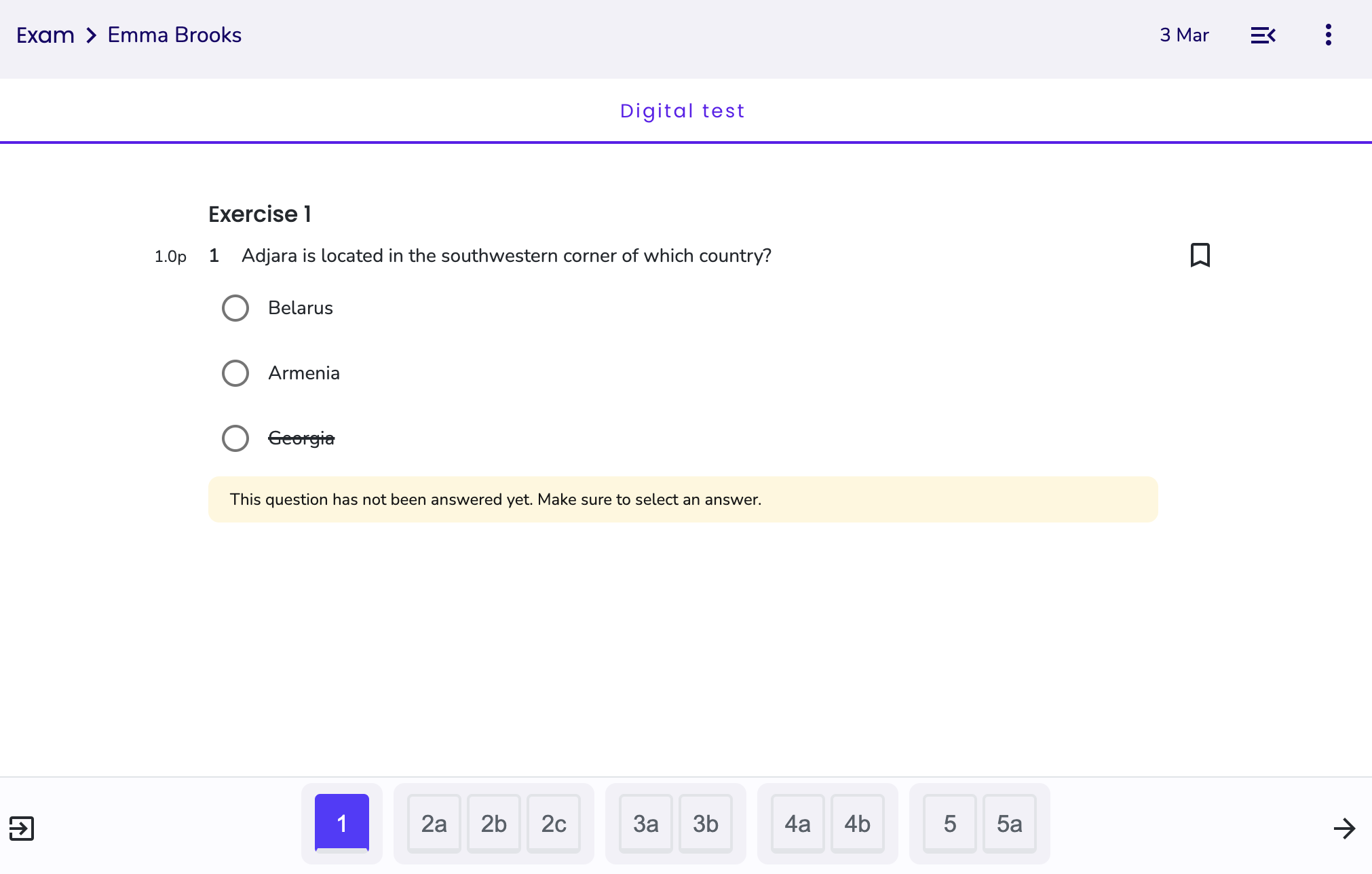This screenshot has height=874, width=1372.
Task: Open question 5a in the navigator
Action: coord(1010,824)
